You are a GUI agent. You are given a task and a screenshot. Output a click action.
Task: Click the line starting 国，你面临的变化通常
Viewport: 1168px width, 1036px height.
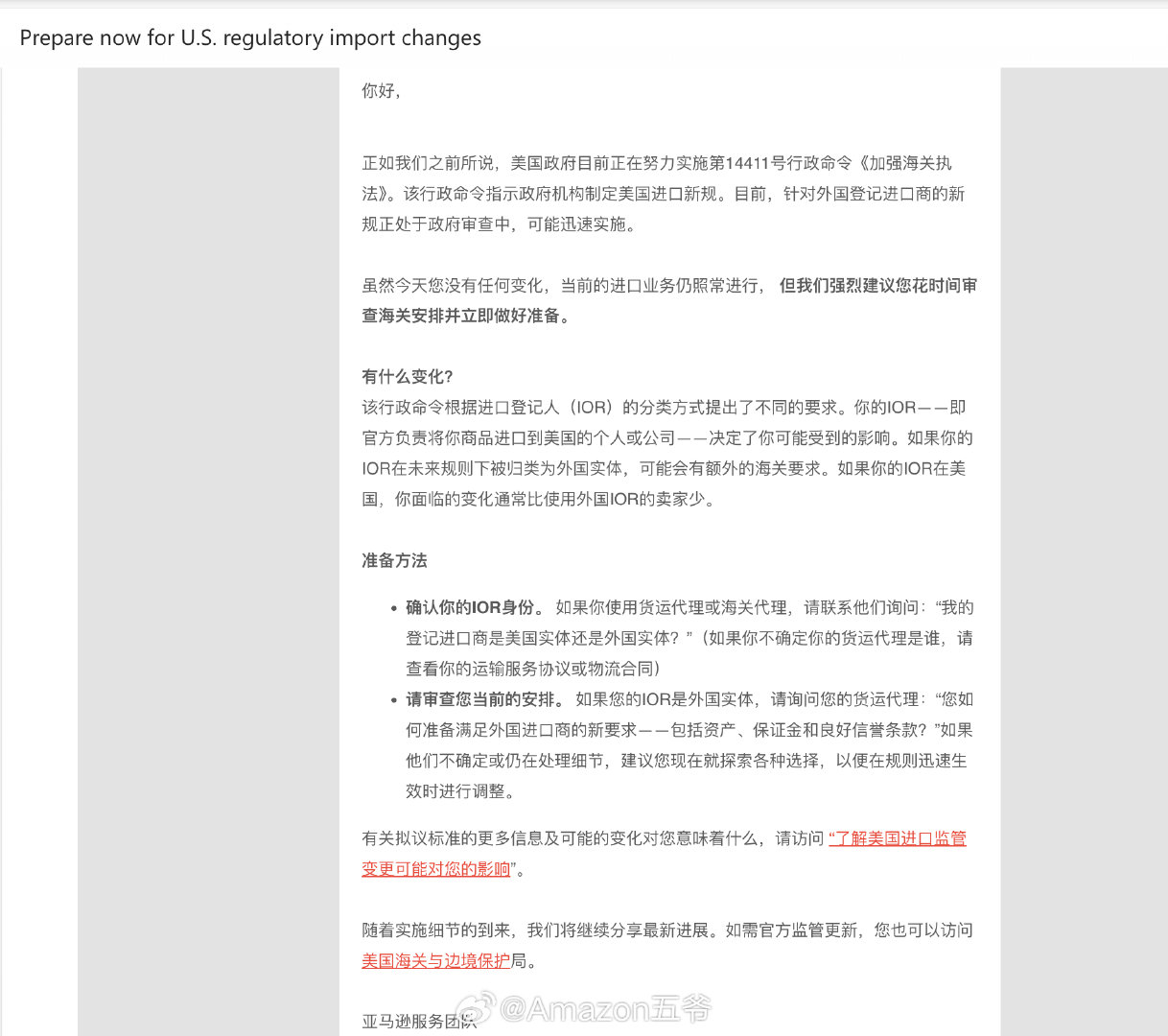click(x=540, y=500)
